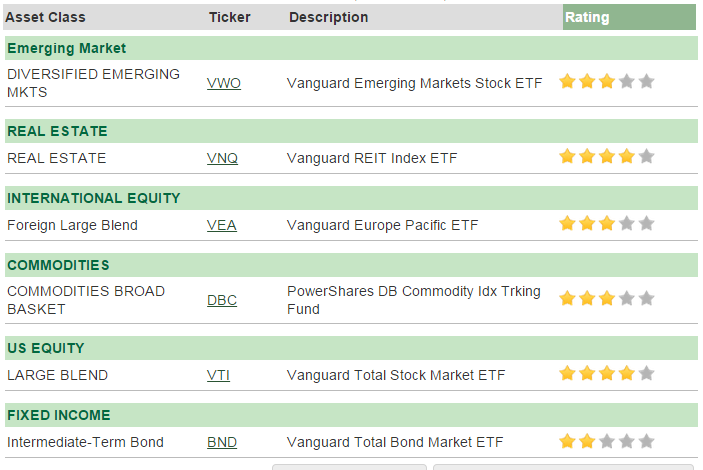The image size is (703, 470).
Task: Click the rating stars for Vanguard REIT Index ETF
Action: coord(607,157)
